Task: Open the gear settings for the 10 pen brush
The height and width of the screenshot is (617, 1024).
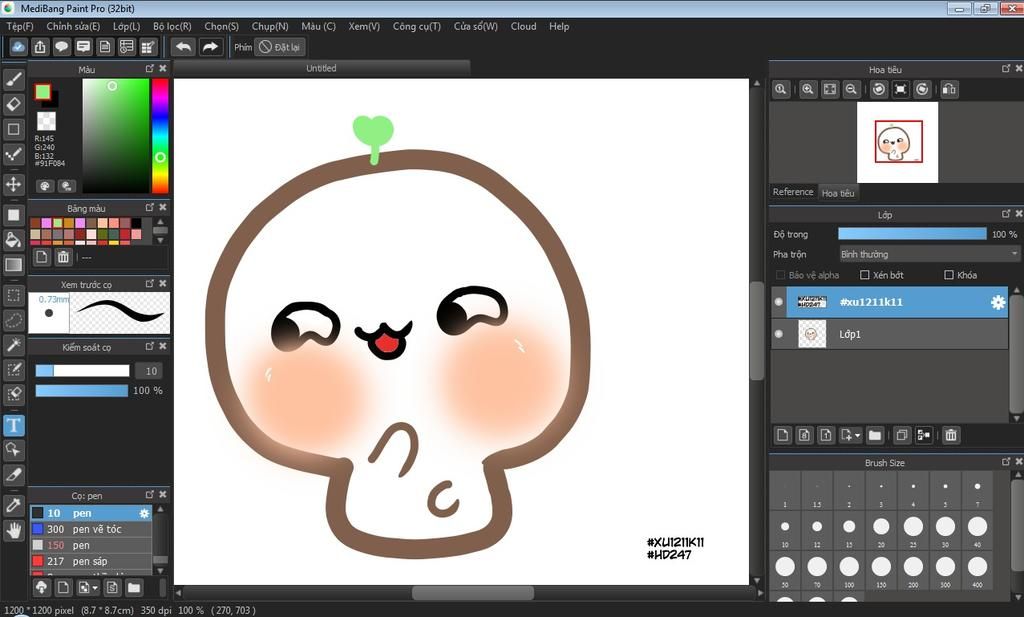Action: click(x=144, y=513)
